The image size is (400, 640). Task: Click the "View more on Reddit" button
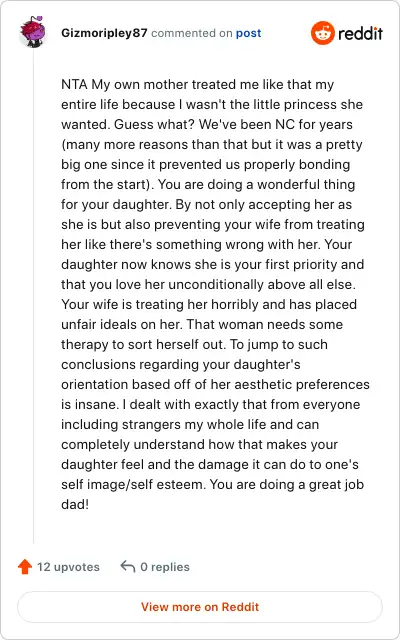point(200,607)
